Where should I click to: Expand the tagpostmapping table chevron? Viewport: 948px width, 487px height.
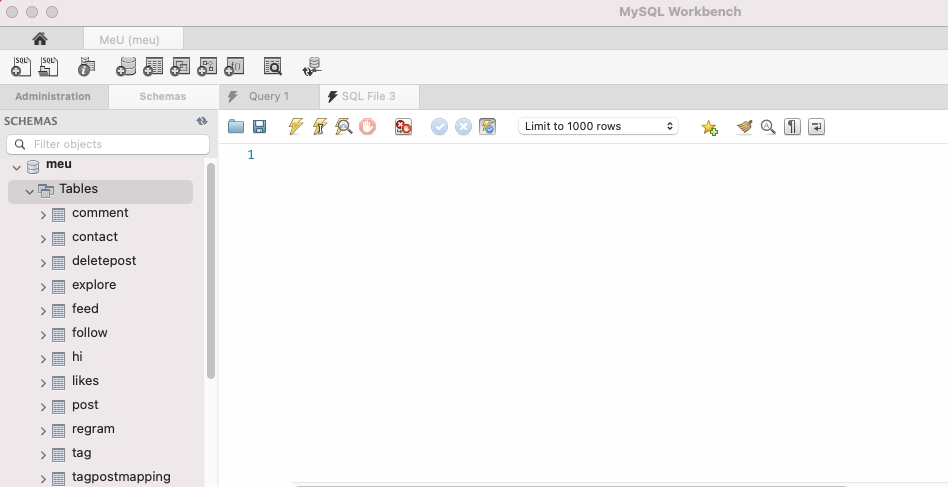point(43,479)
